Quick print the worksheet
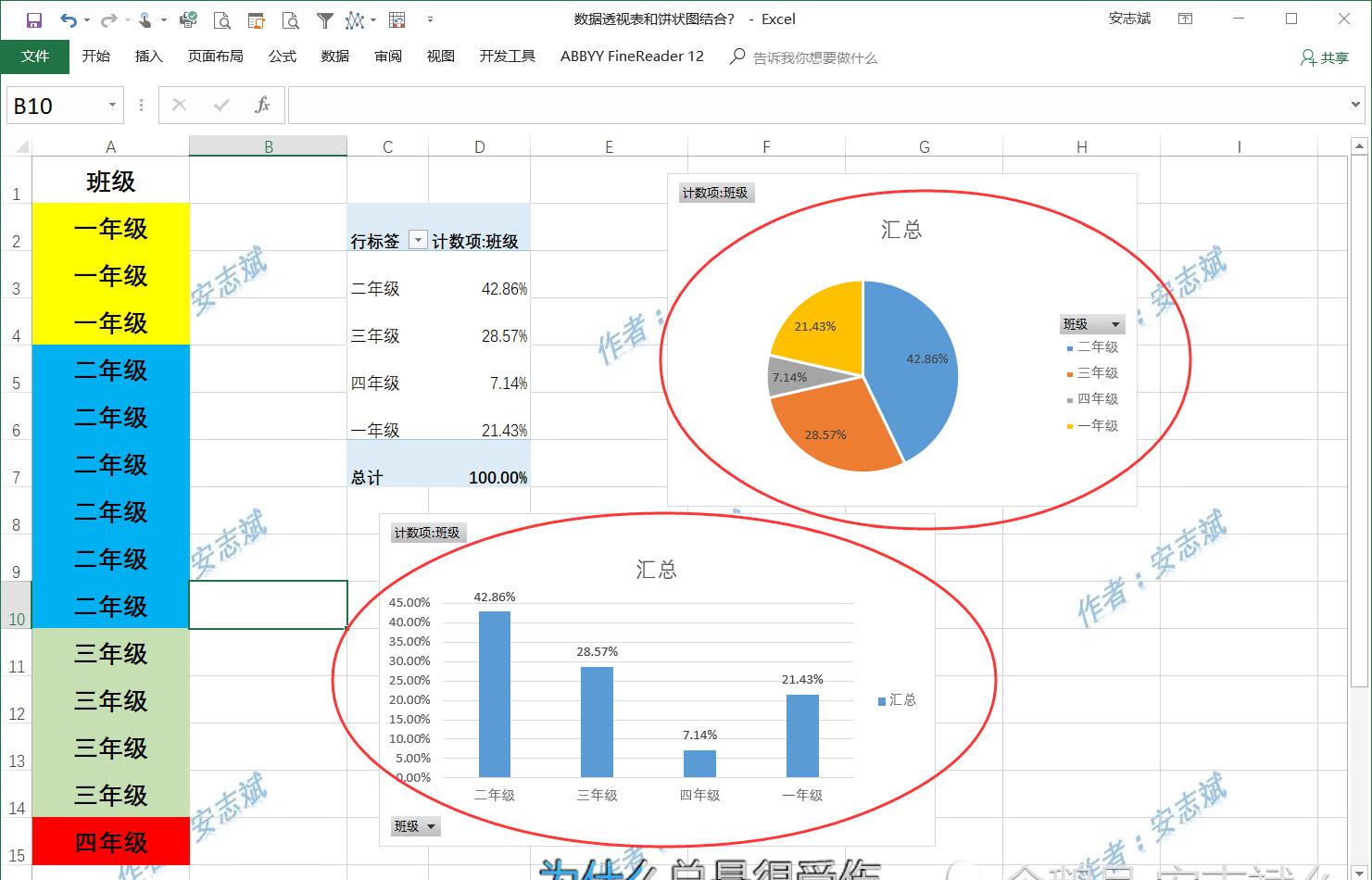This screenshot has height=880, width=1372. (188, 19)
